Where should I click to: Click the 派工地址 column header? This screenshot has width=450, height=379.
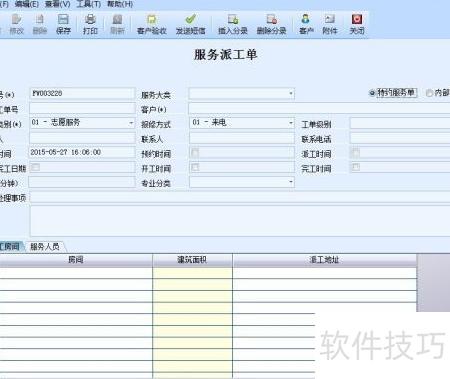325,260
